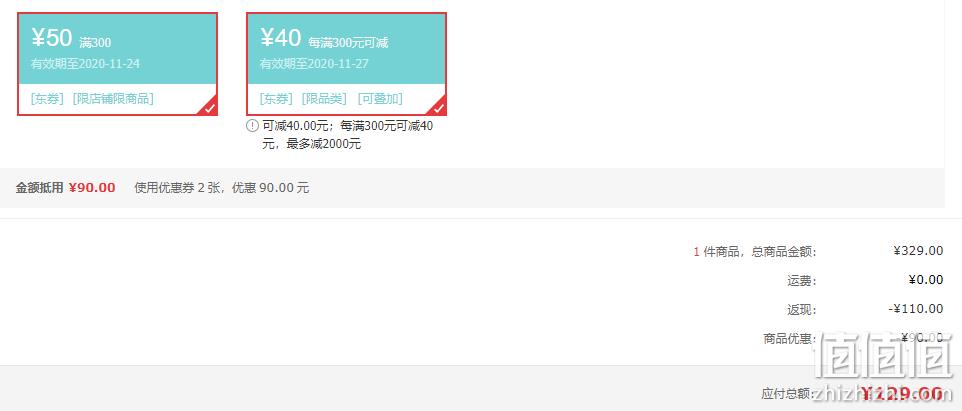962x411 pixels.
Task: Click the exclamation info icon below the ¥40 coupon
Action: pos(252,126)
